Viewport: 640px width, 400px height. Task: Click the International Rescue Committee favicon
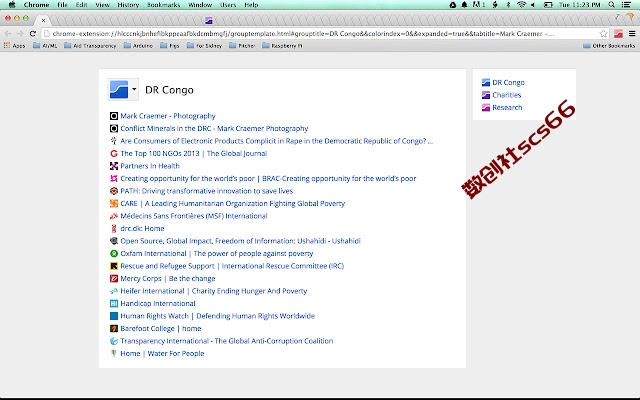pyautogui.click(x=114, y=266)
